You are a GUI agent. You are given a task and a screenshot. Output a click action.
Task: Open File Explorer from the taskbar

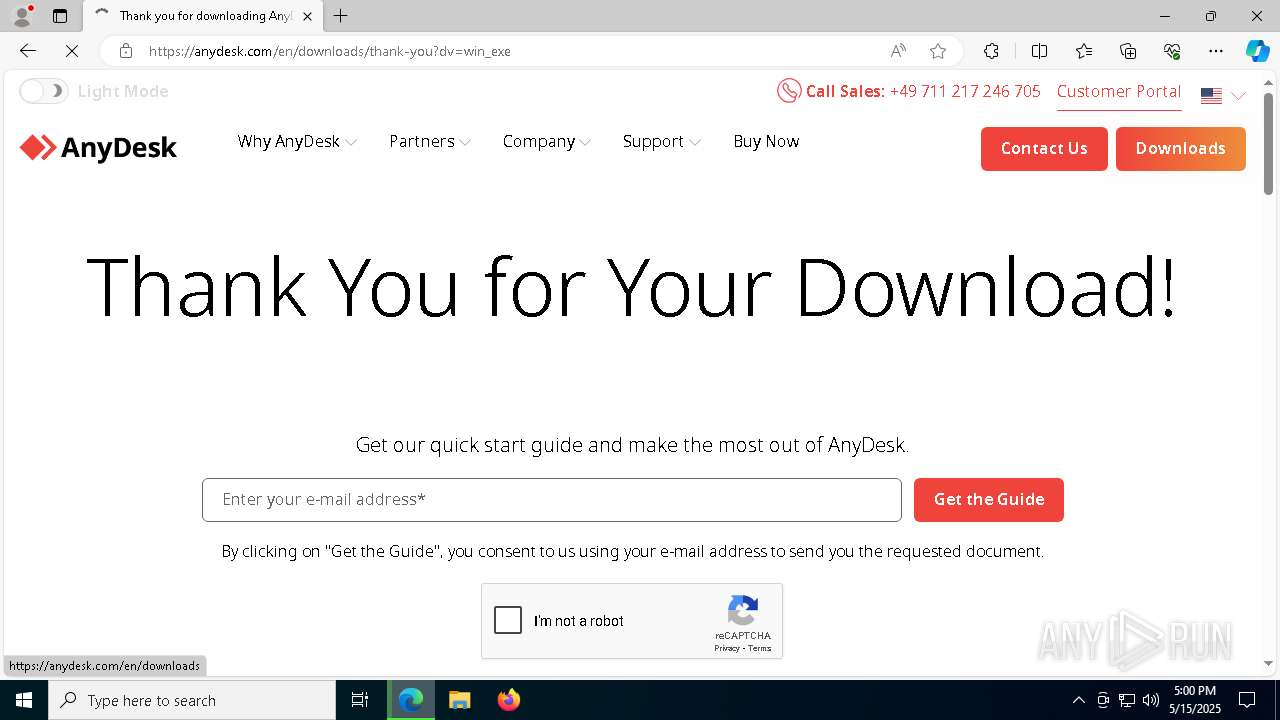point(459,700)
